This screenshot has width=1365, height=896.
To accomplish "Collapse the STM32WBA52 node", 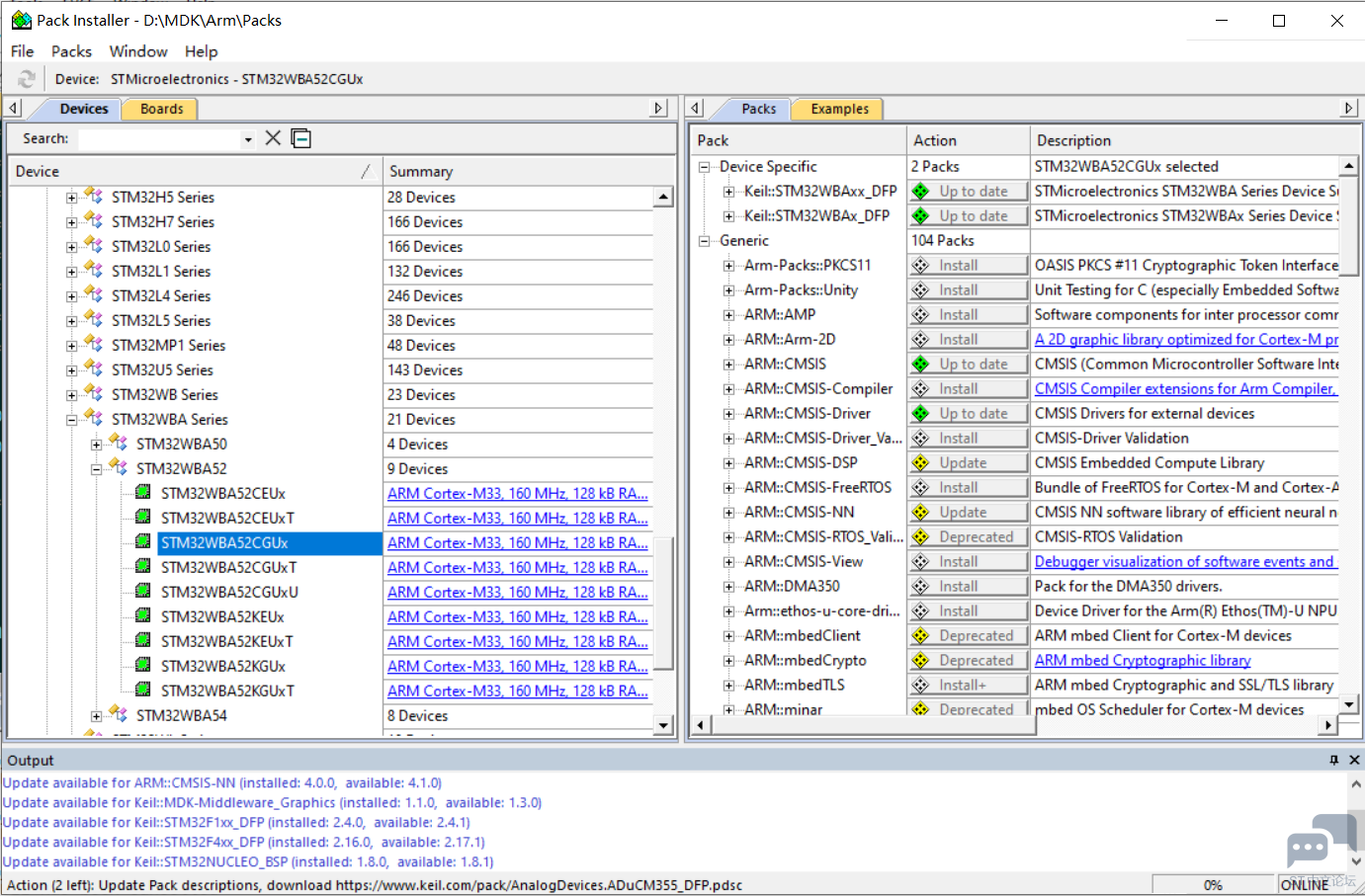I will click(96, 469).
